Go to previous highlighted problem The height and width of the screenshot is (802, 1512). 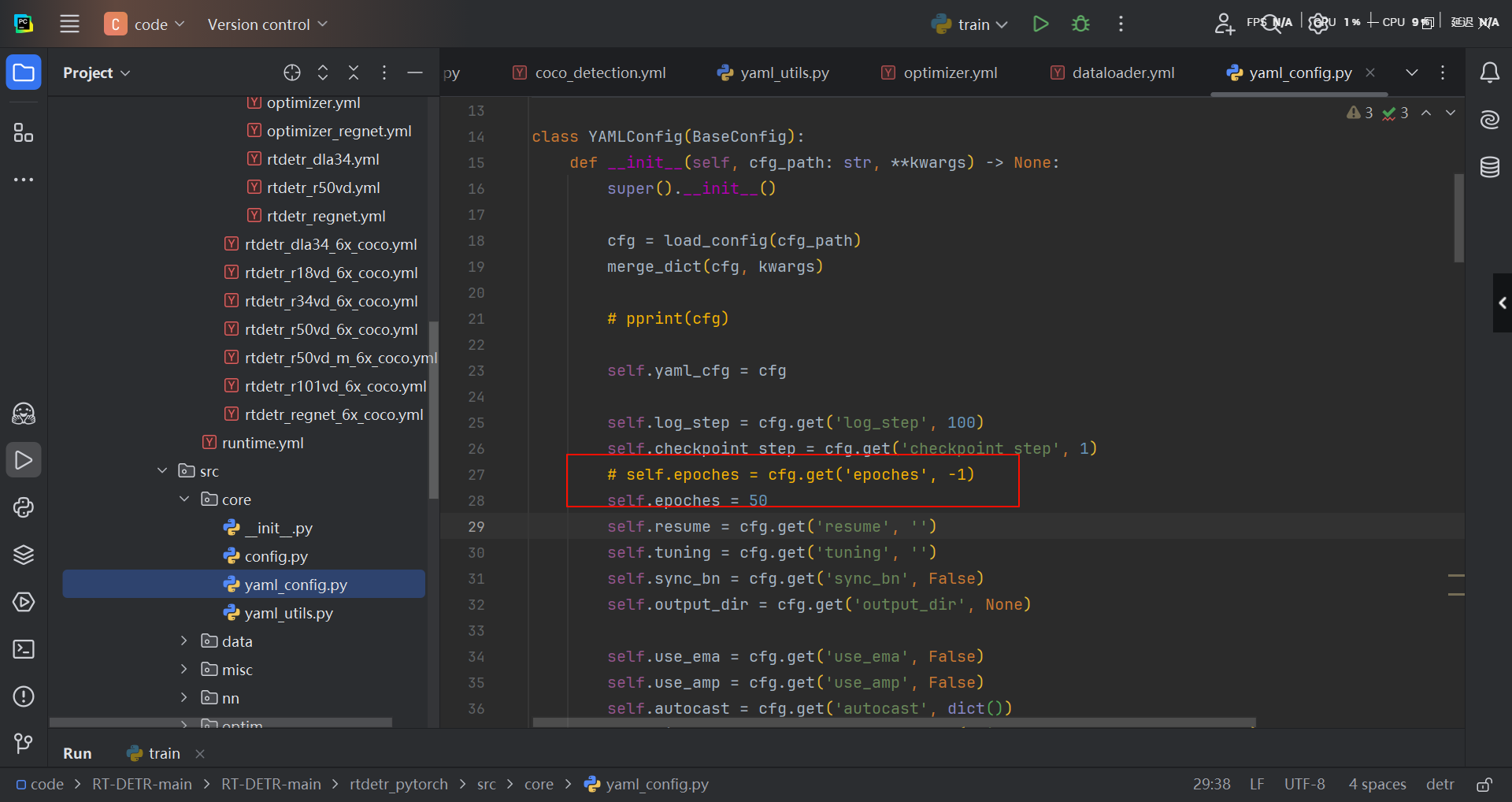click(1426, 113)
